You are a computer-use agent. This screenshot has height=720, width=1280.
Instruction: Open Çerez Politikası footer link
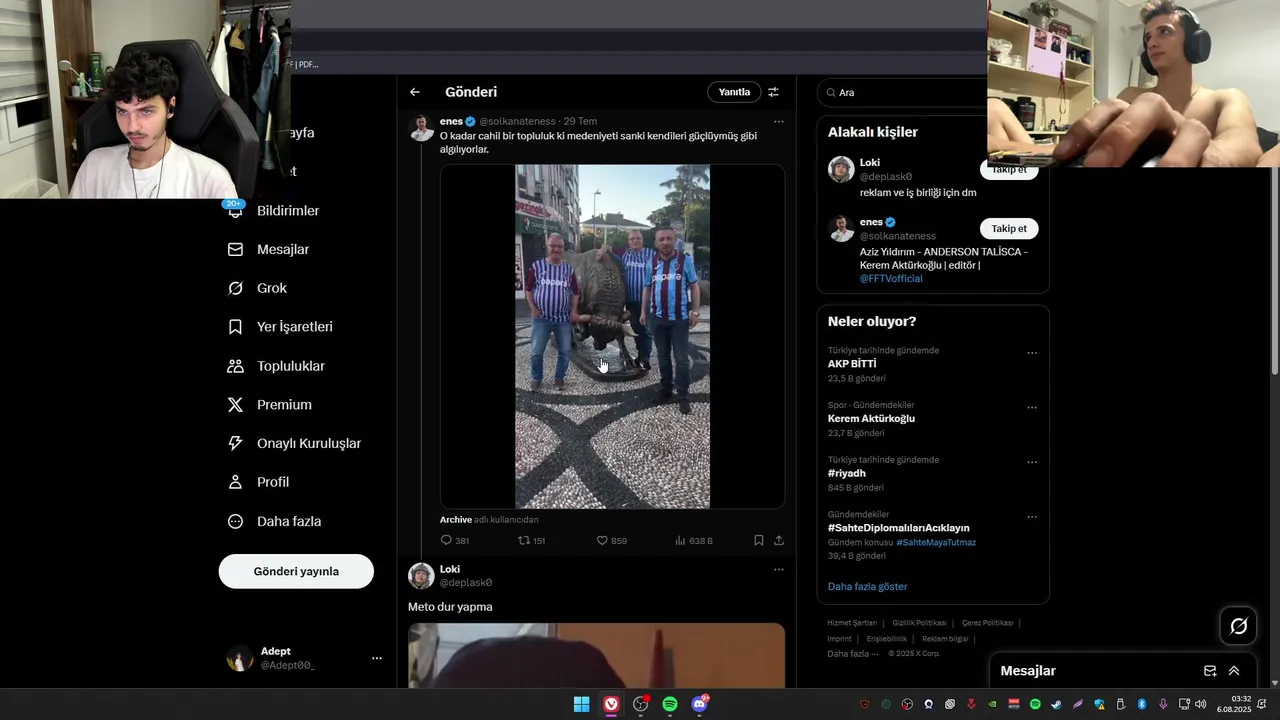(x=987, y=623)
